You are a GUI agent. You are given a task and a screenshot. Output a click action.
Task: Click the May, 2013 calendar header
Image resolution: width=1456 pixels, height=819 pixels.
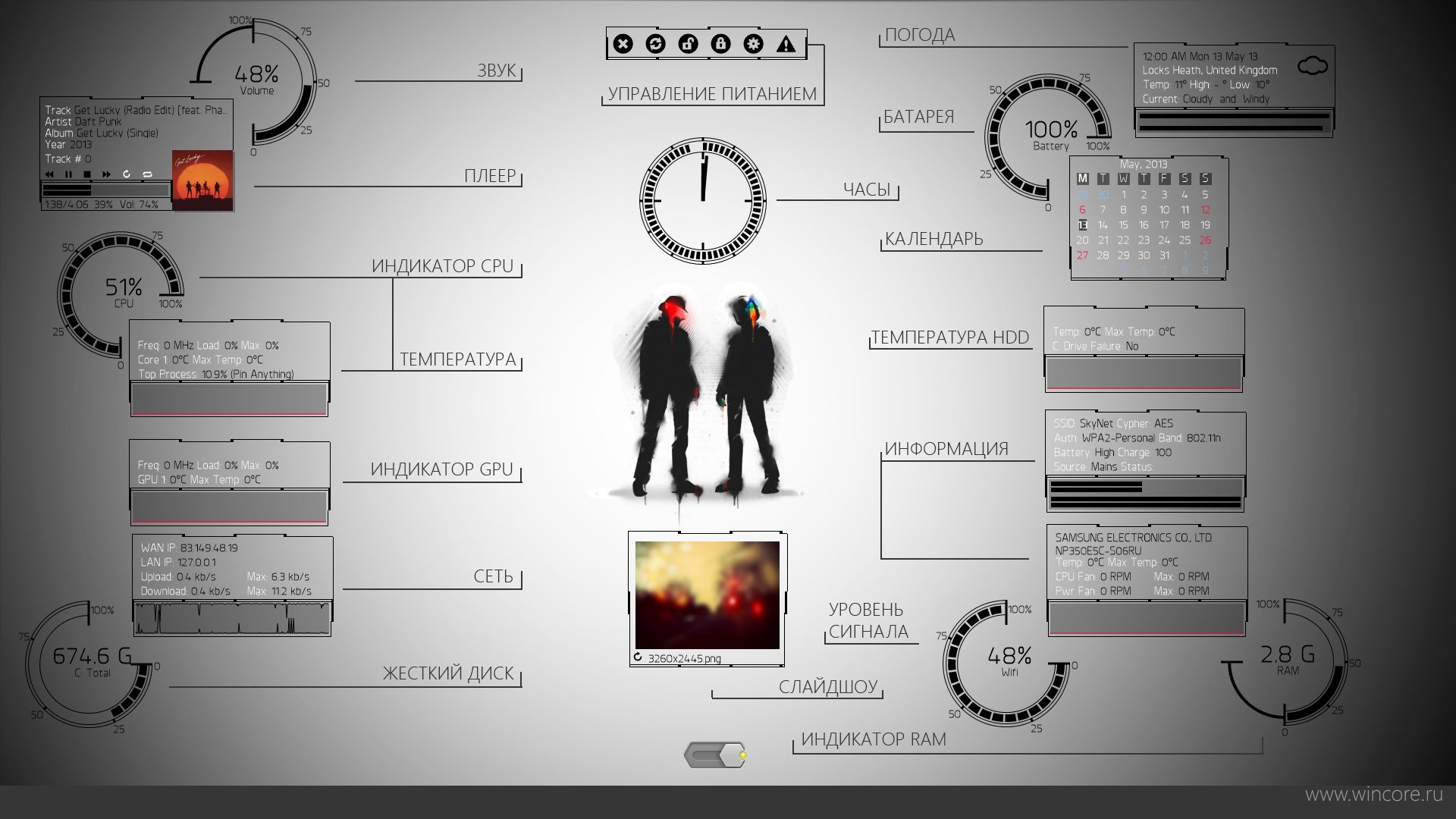point(1144,164)
